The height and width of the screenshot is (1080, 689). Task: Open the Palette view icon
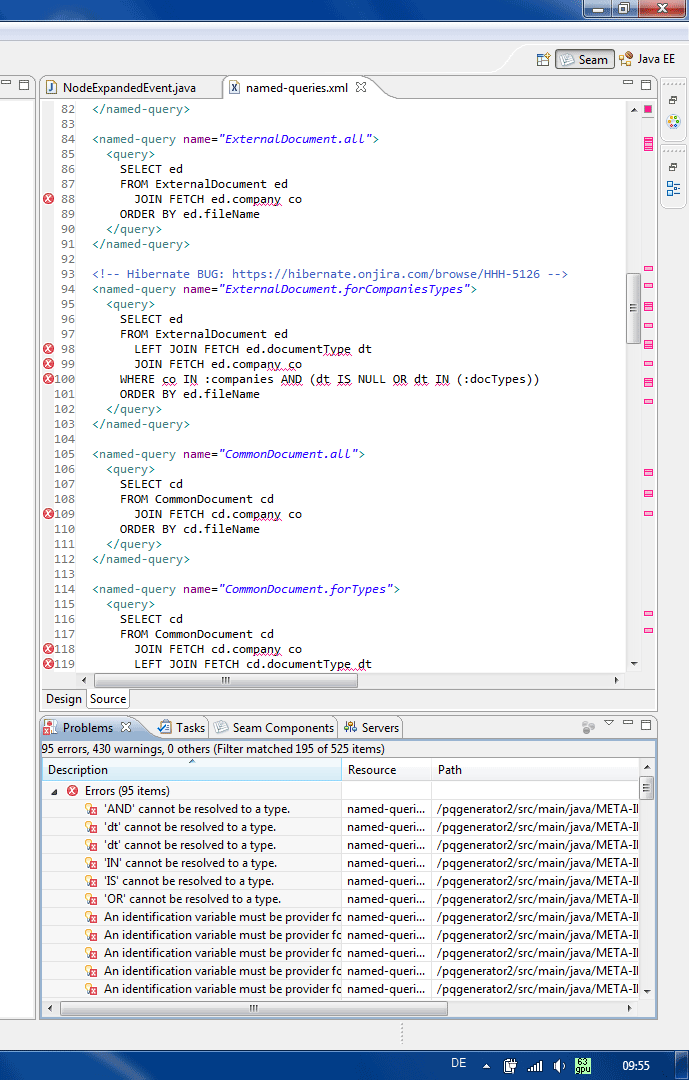pyautogui.click(x=673, y=123)
